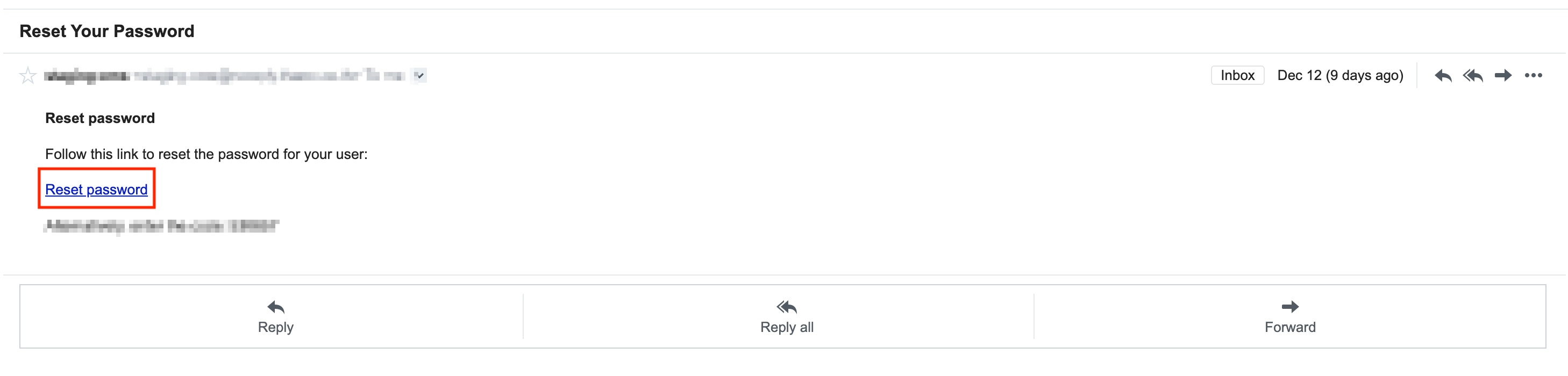Click the blurred bold sender name
Viewport: 1568px width, 376px height.
point(87,76)
